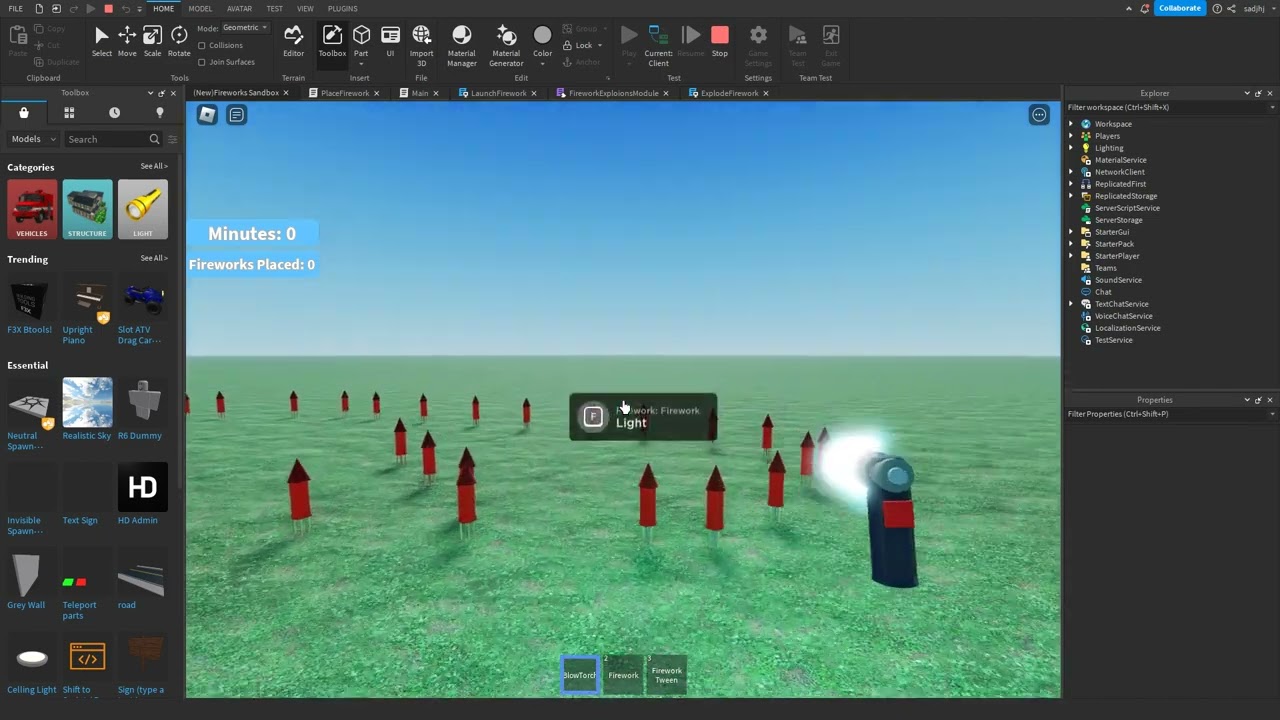Click the Collaborate button
This screenshot has width=1280, height=720.
[1180, 8]
